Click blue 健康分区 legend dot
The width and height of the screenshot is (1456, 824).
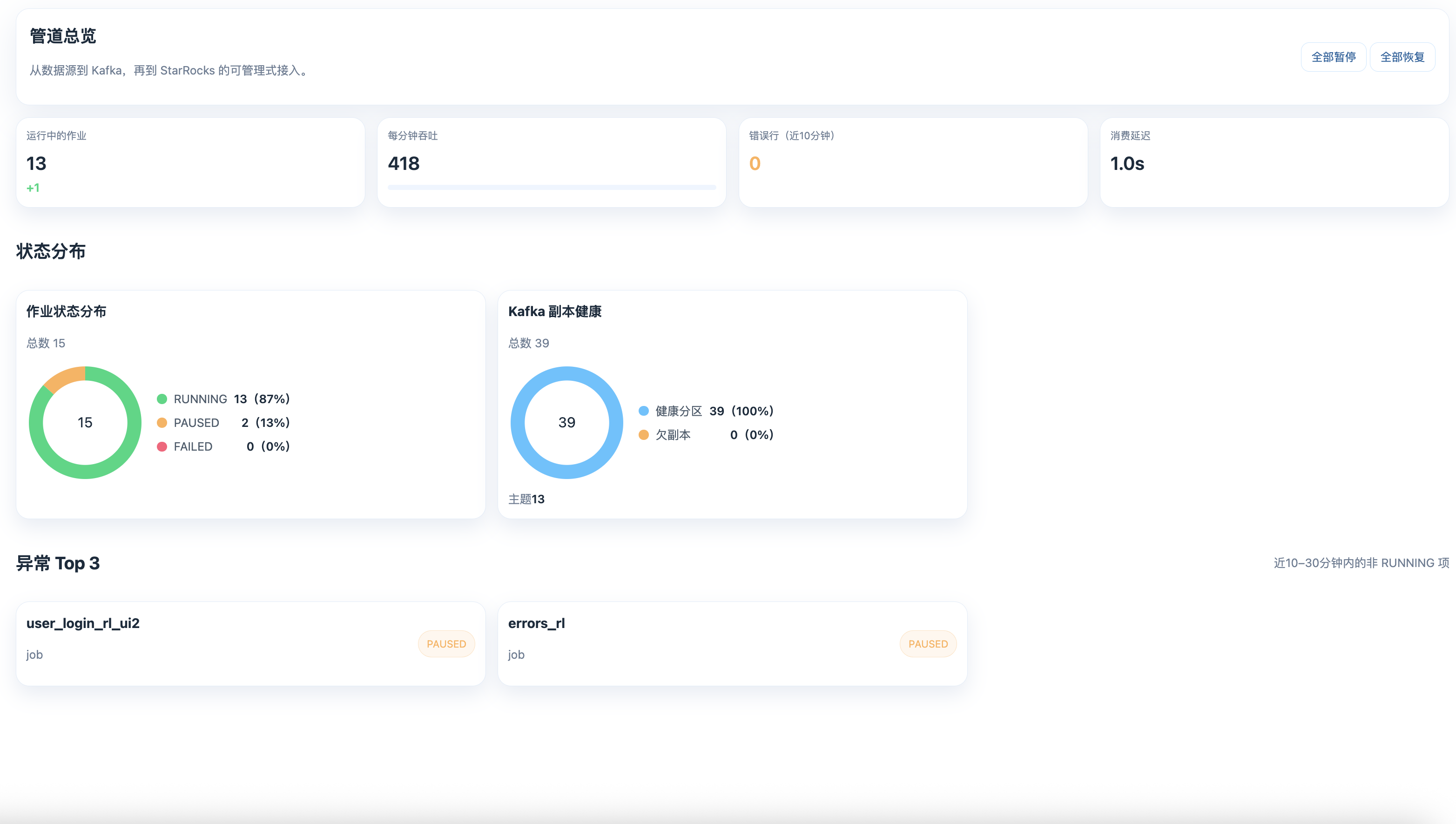(x=643, y=411)
